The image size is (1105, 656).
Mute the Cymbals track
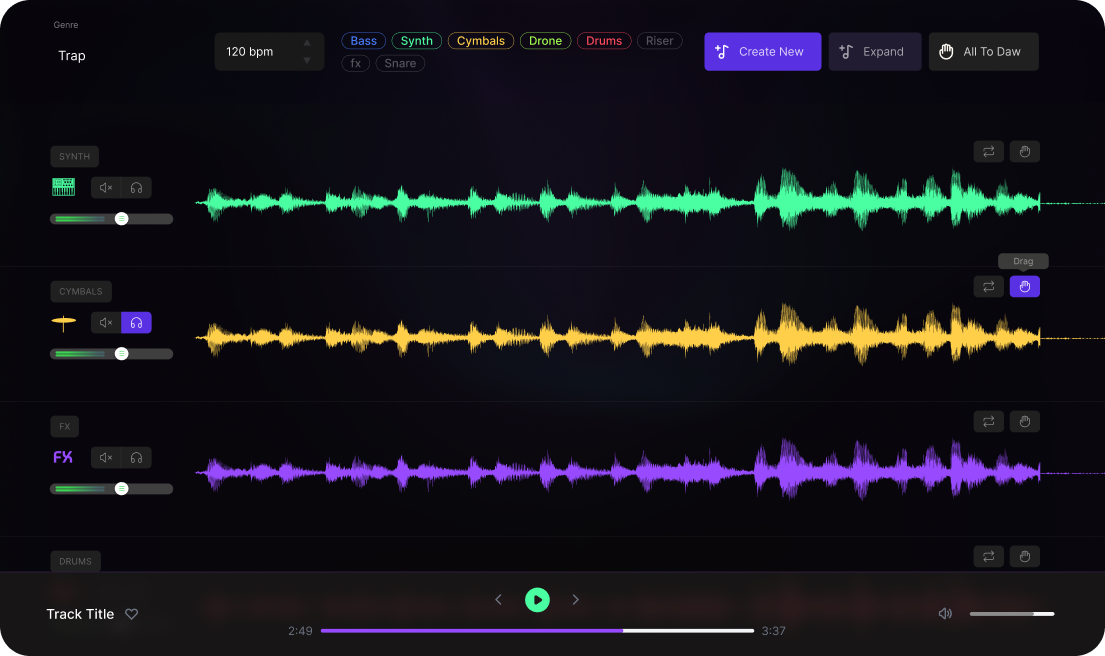pyautogui.click(x=106, y=323)
